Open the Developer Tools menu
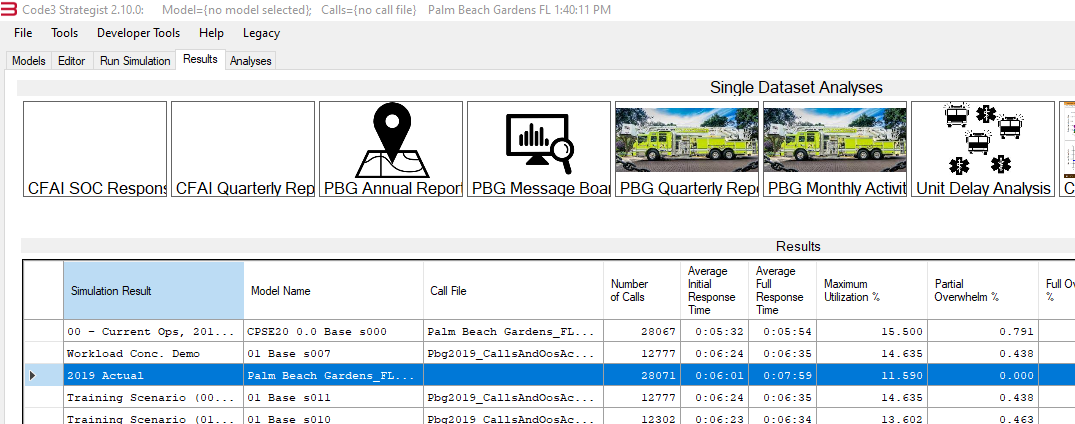The image size is (1075, 424). click(x=138, y=33)
